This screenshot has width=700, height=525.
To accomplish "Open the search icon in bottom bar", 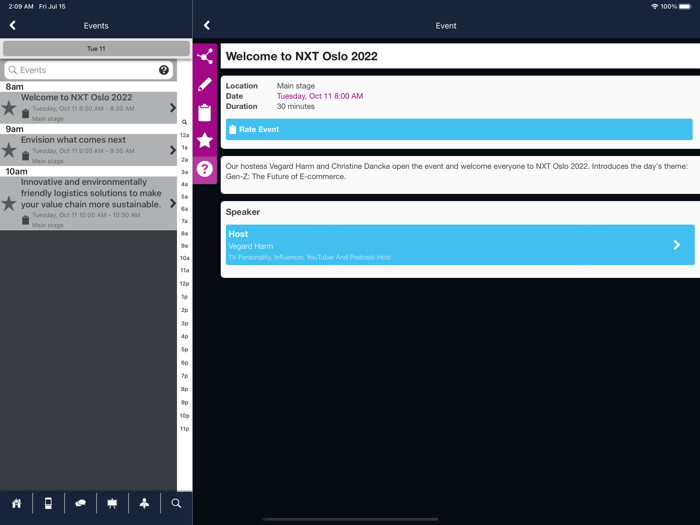I will [x=176, y=504].
